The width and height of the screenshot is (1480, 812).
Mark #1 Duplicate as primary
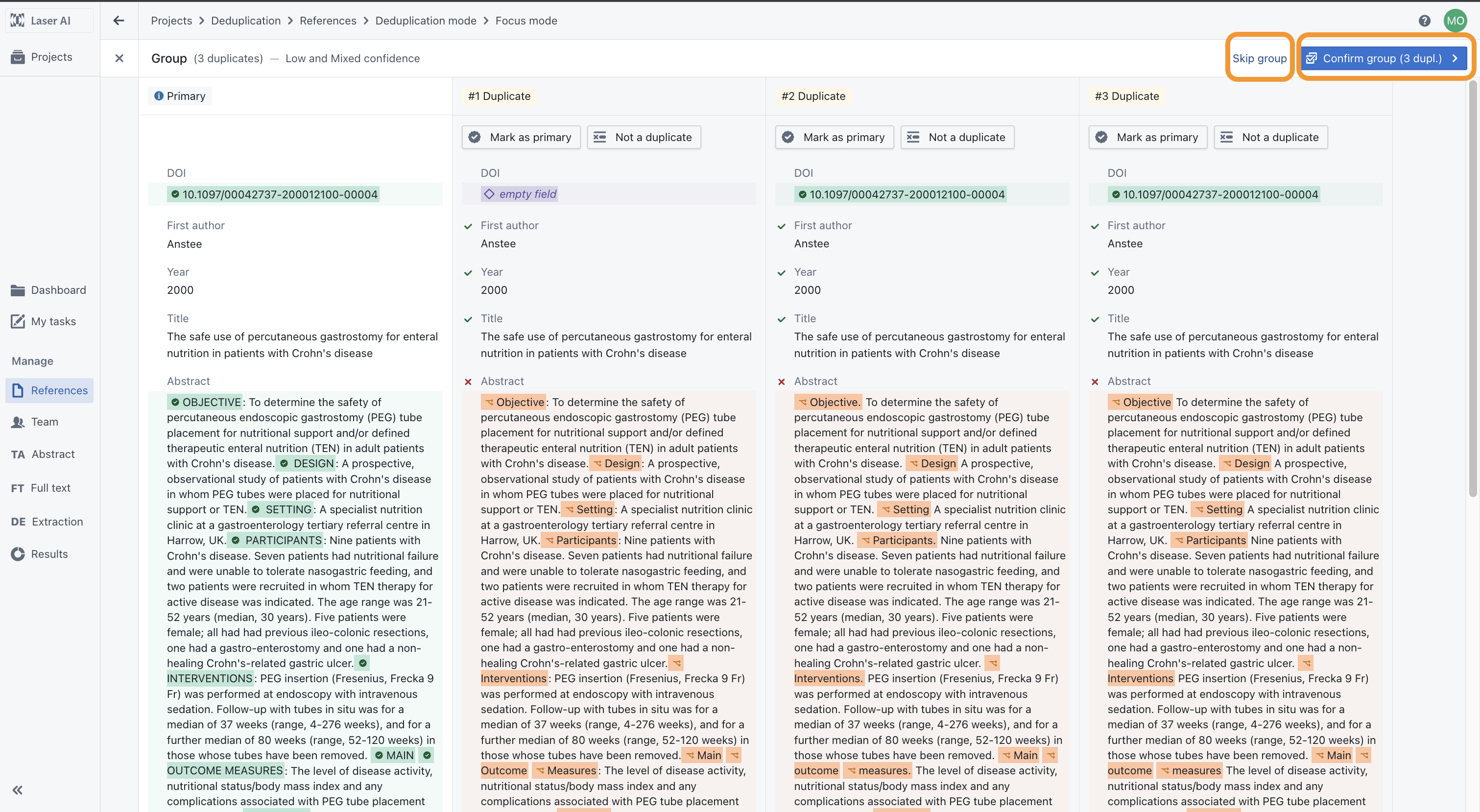coord(521,137)
